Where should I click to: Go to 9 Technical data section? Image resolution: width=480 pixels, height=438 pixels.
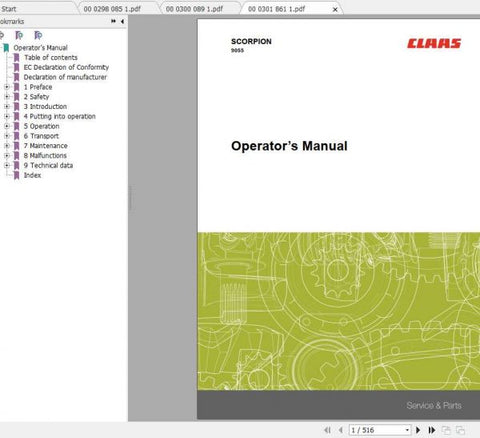click(48, 165)
